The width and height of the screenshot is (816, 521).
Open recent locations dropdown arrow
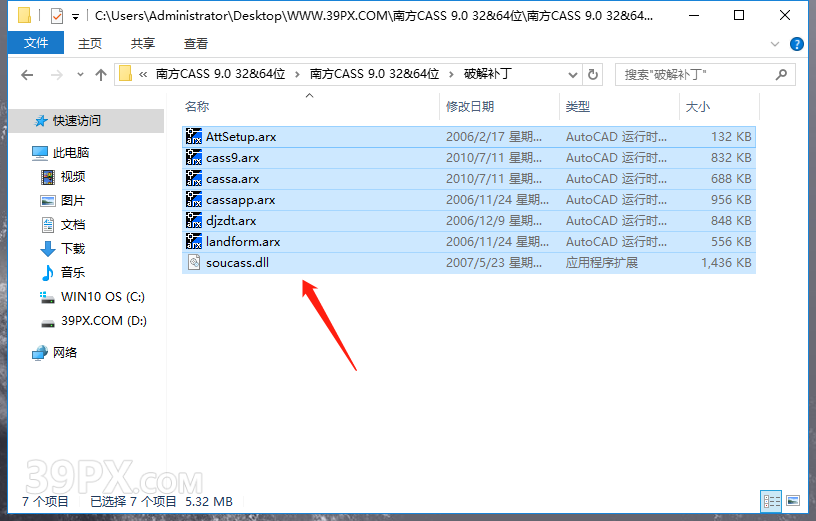[x=80, y=75]
